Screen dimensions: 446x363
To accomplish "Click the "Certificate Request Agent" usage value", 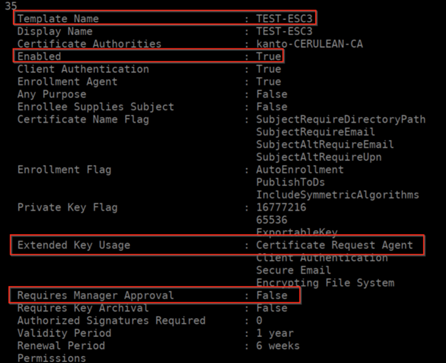I will point(334,245).
